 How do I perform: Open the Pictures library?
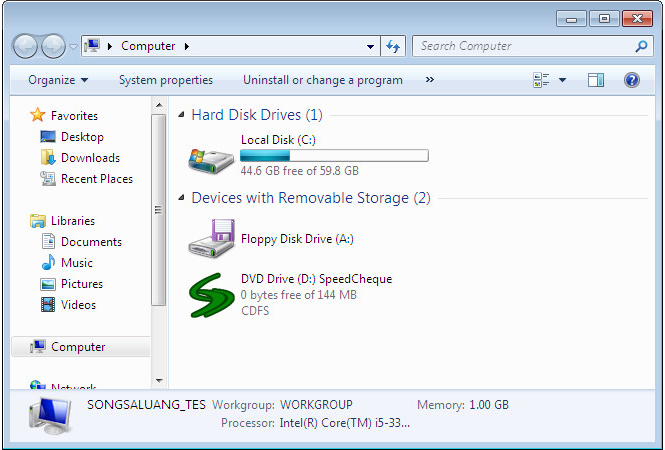coord(82,283)
